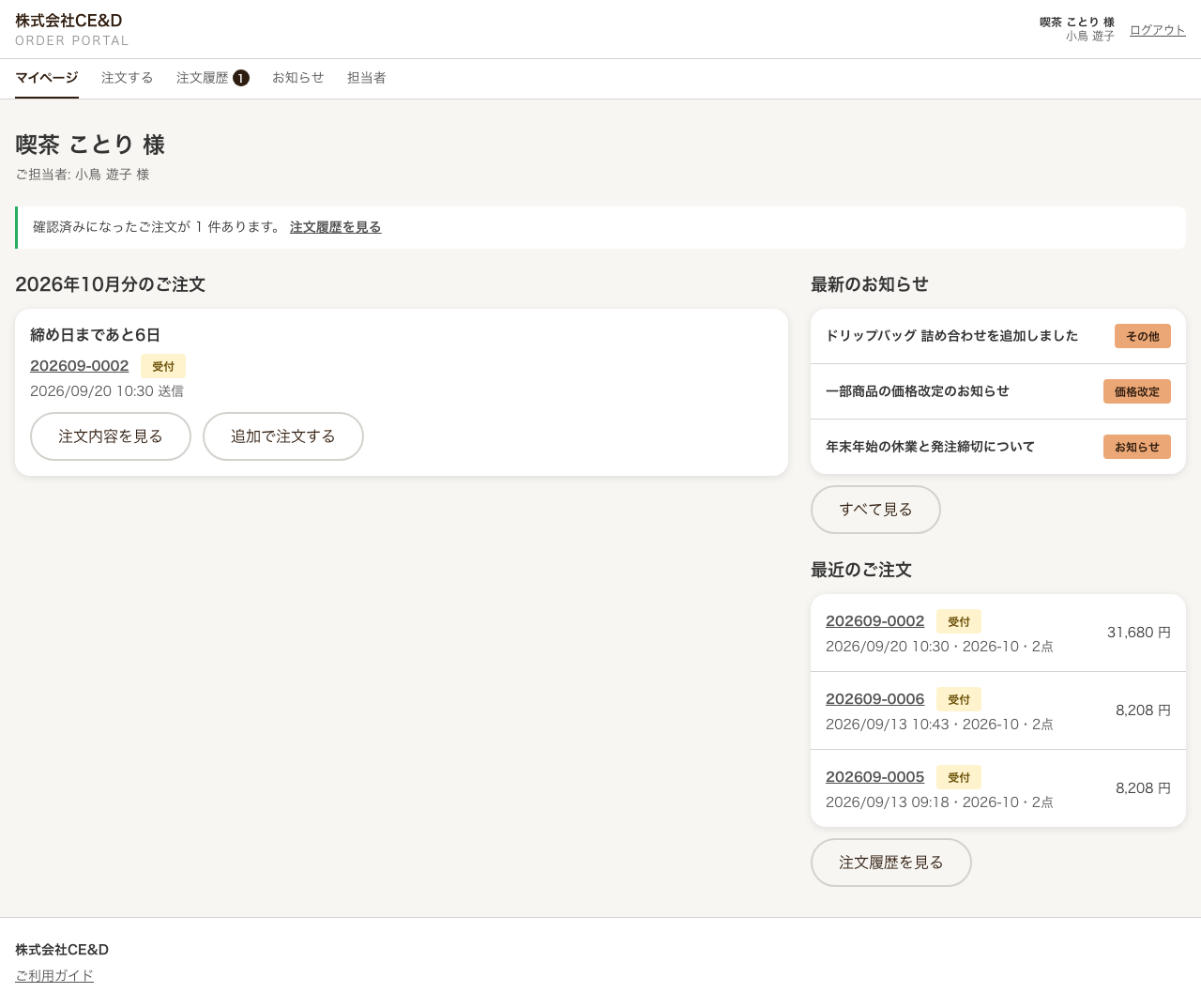Screen dimensions: 1201x1008
Task: Click the ご担当者: 小鳥 遊子 様 text
Action: point(83,175)
